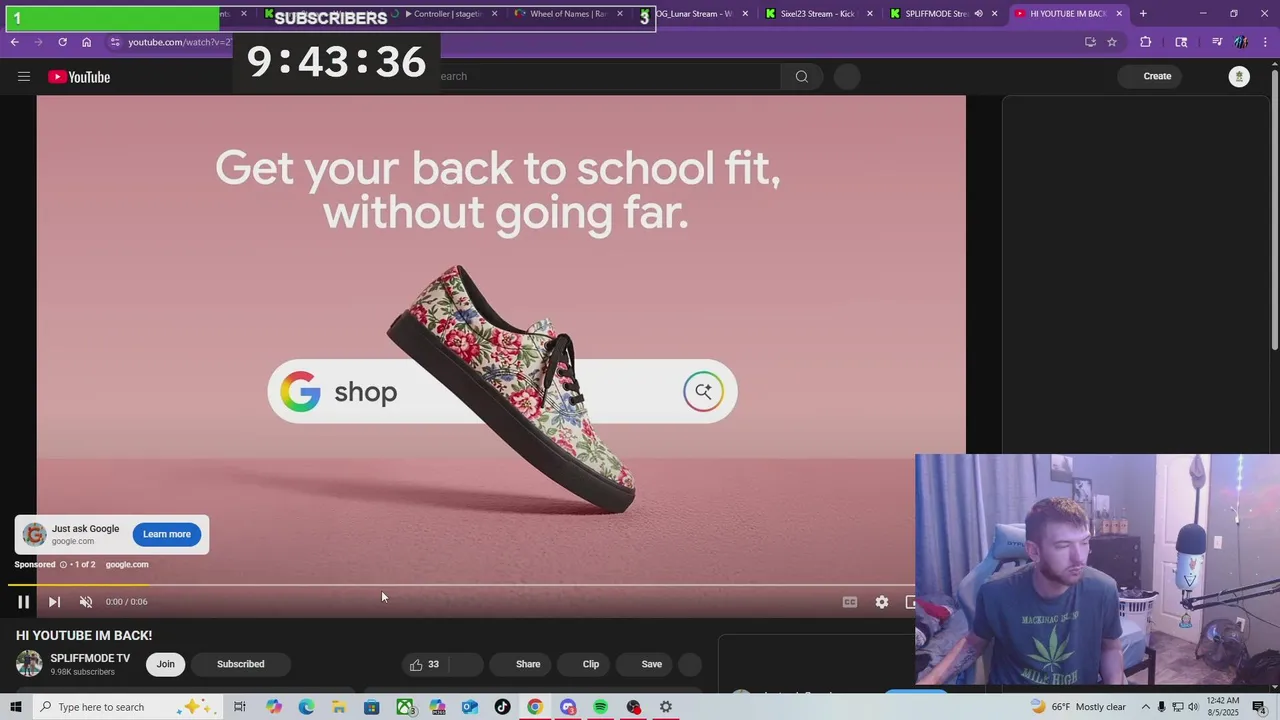Dislike the video
Image resolution: width=1280 pixels, height=720 pixels.
(467, 664)
